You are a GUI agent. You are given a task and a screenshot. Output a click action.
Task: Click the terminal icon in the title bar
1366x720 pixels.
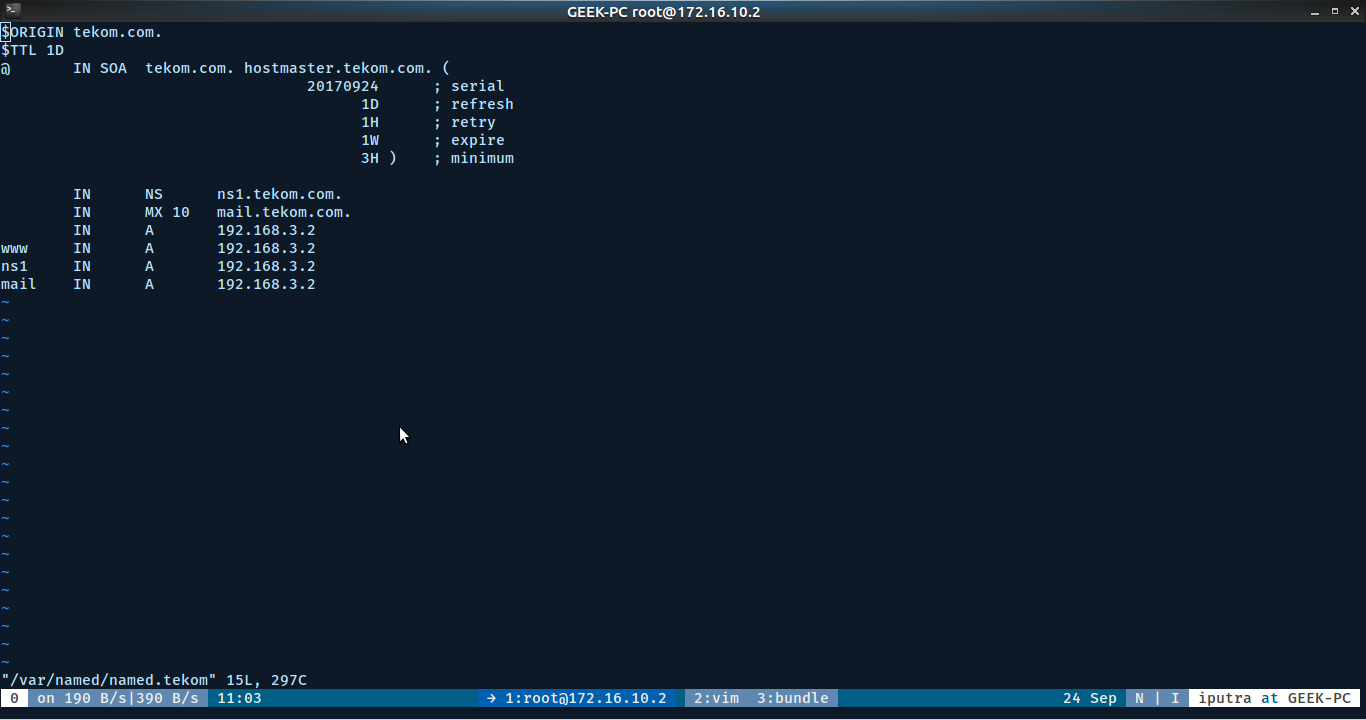point(12,10)
